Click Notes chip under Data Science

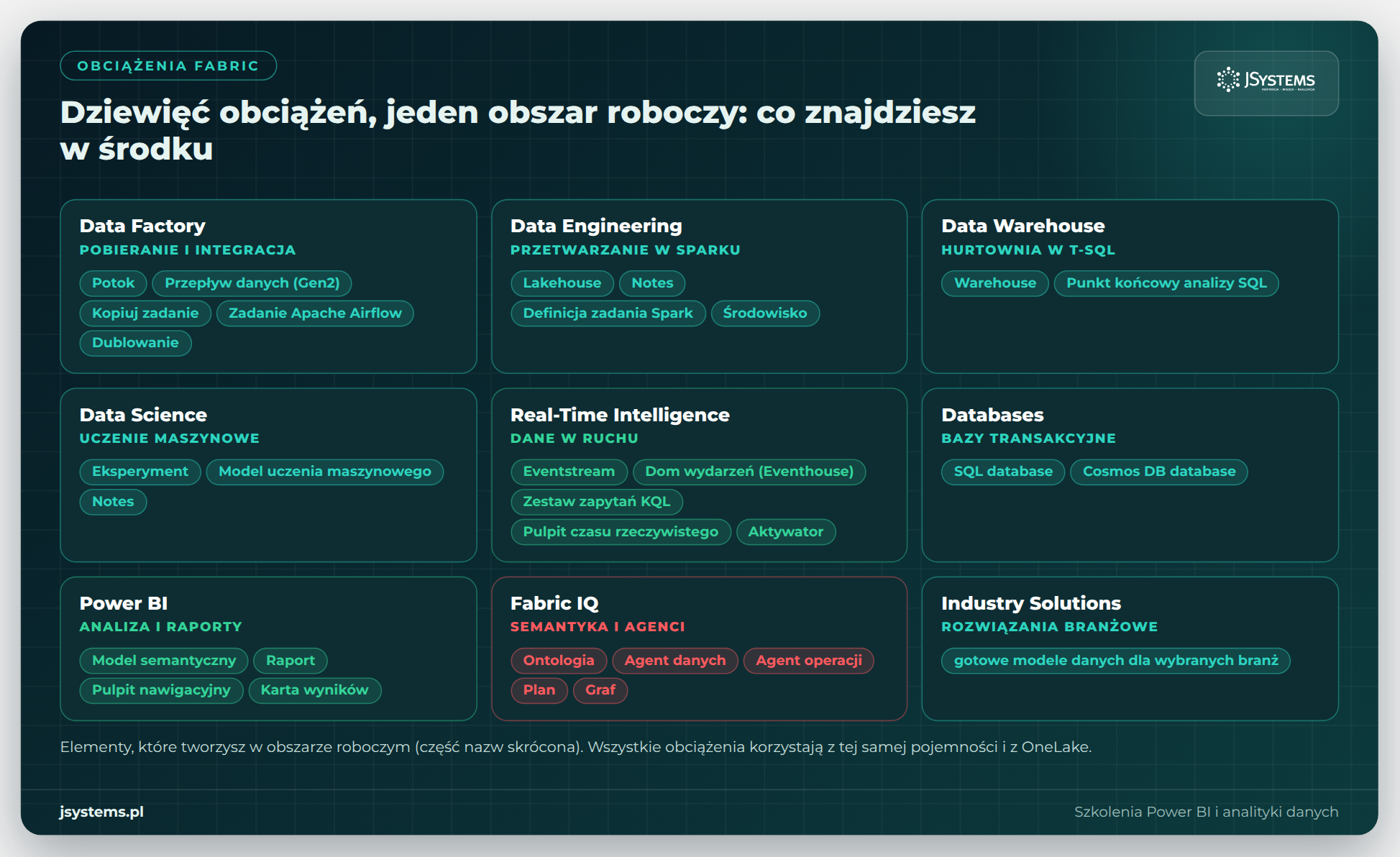click(113, 502)
